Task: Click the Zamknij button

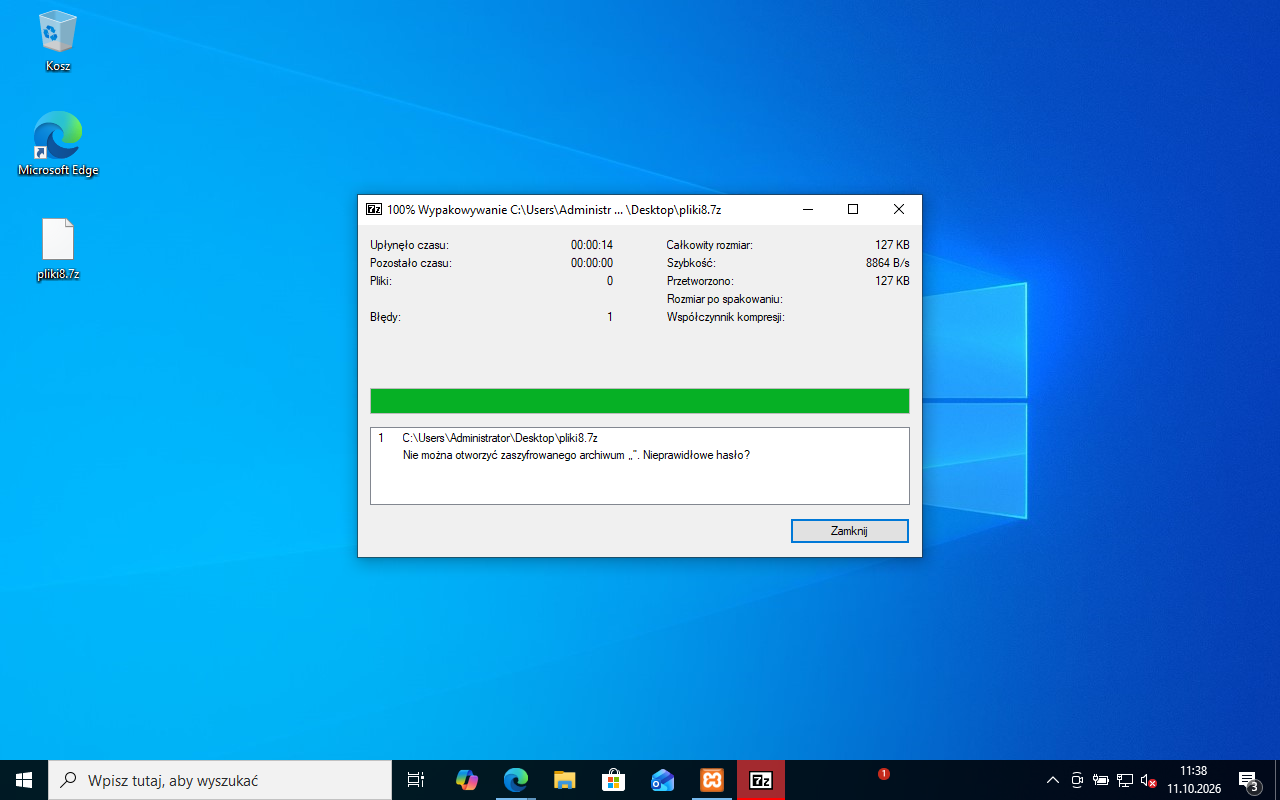Action: (849, 531)
